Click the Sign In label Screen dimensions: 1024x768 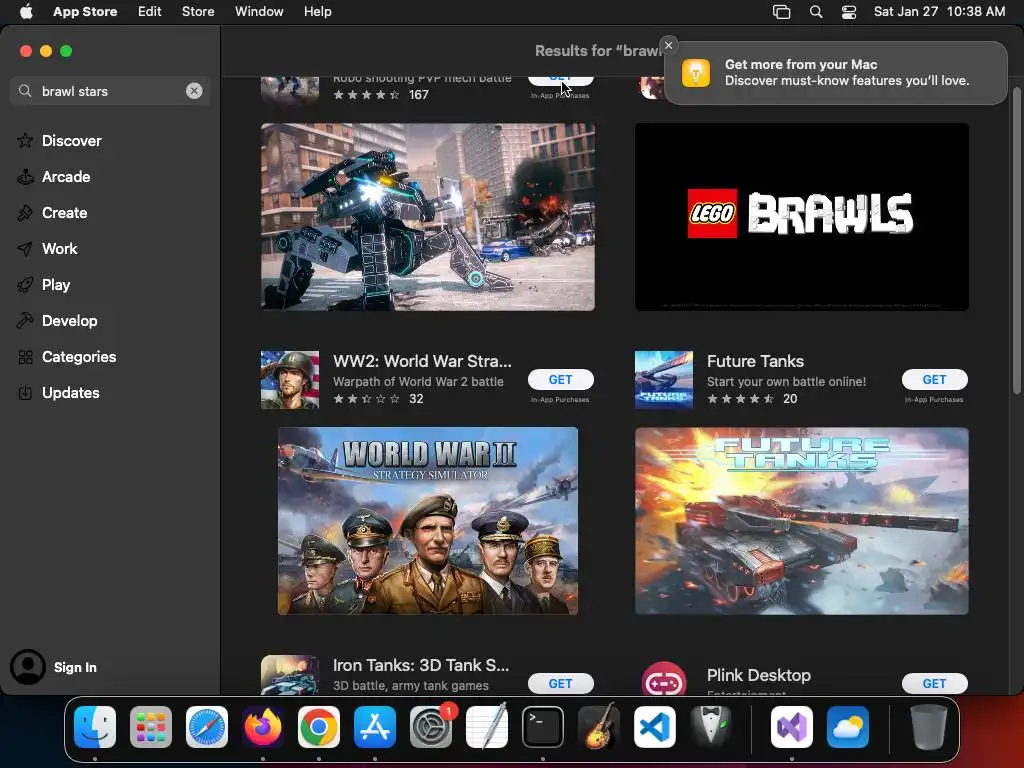tap(75, 667)
